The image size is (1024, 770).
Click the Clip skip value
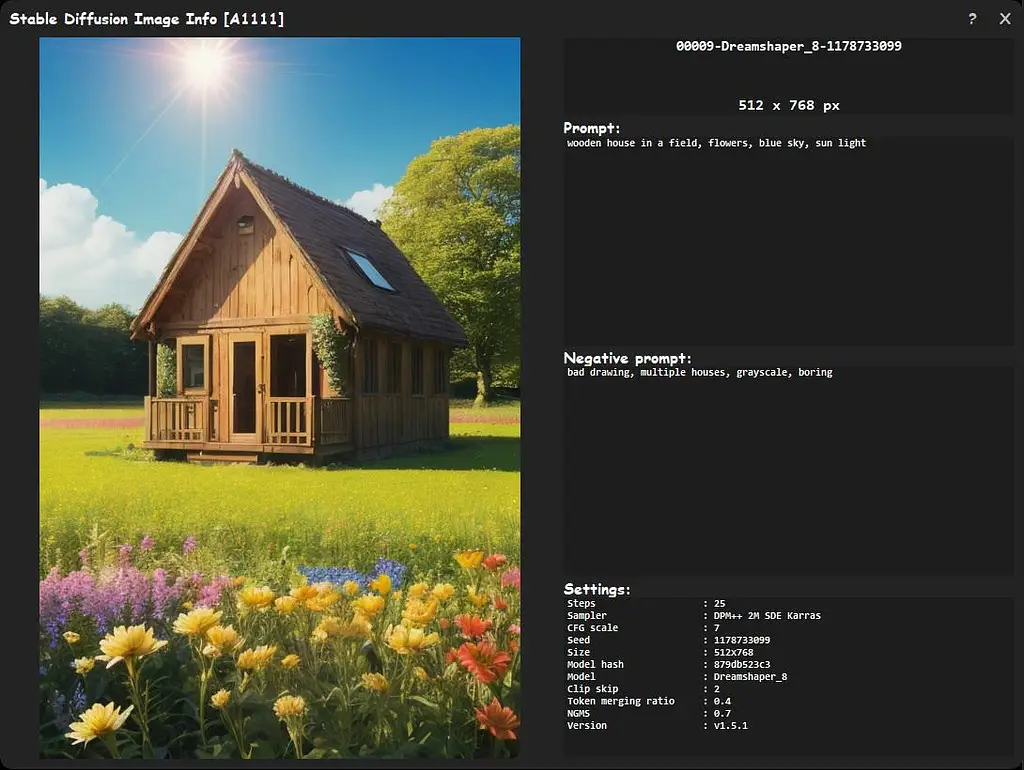[716, 688]
